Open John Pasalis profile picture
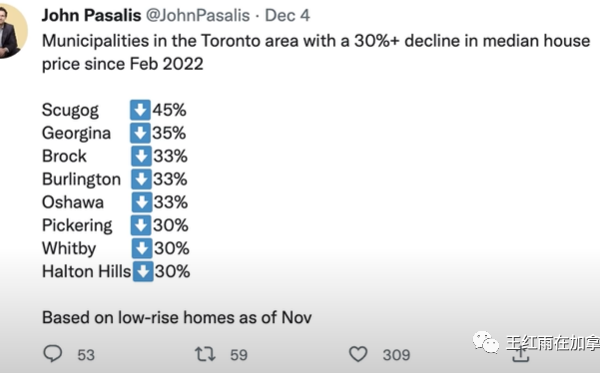 click(x=11, y=31)
